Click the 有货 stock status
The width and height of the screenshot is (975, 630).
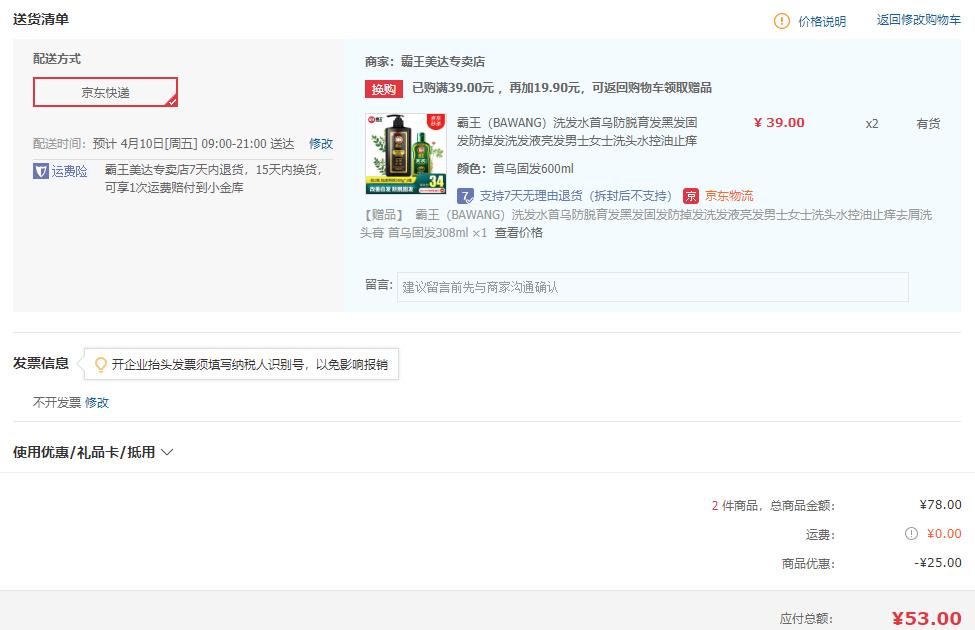tap(928, 124)
